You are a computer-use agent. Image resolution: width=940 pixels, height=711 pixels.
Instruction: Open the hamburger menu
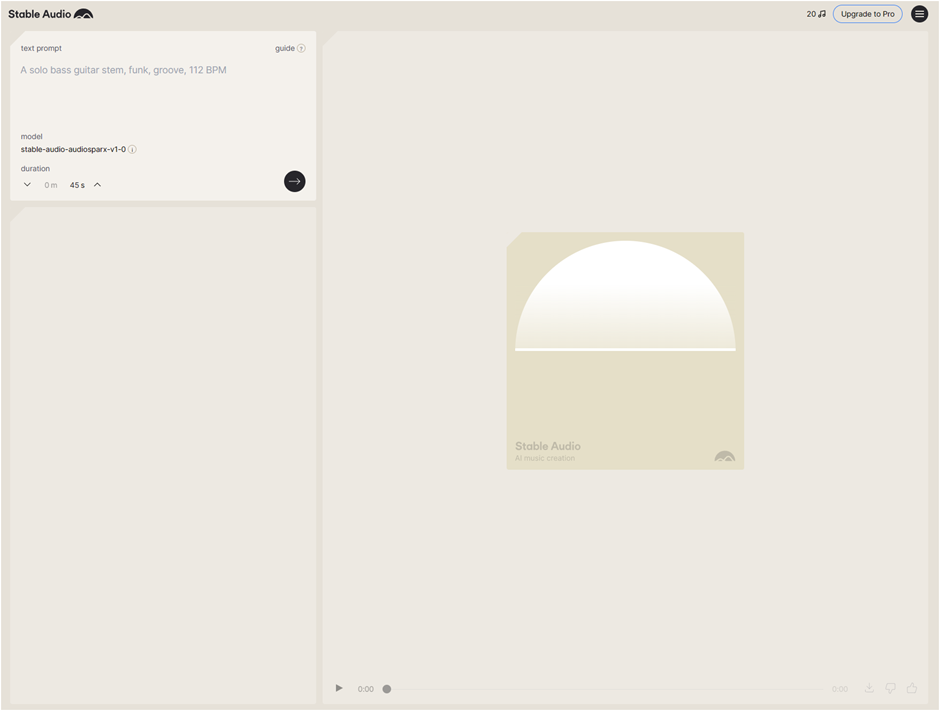(x=919, y=14)
